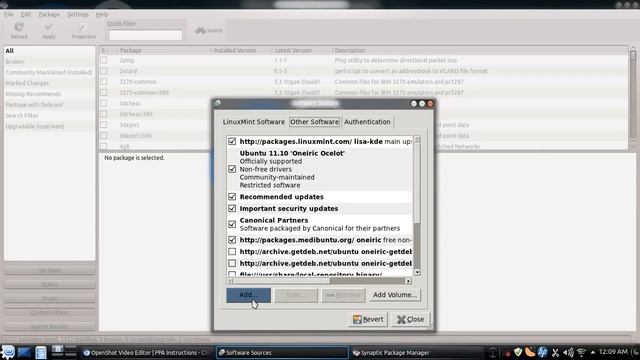Viewport: 640px width, 360px height.
Task: Click the Latest Version column header
Action: coord(302,50)
